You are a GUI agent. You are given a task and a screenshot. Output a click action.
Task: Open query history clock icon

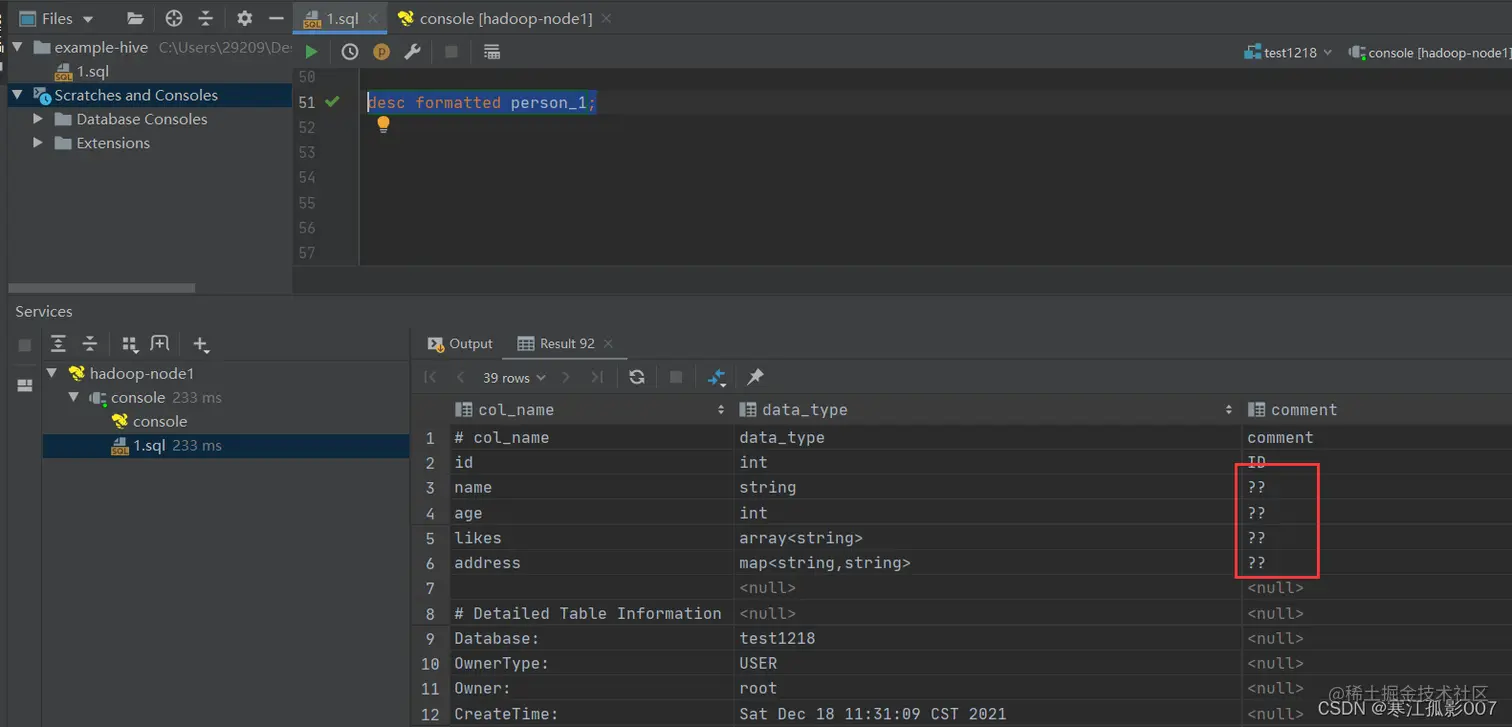coord(350,52)
